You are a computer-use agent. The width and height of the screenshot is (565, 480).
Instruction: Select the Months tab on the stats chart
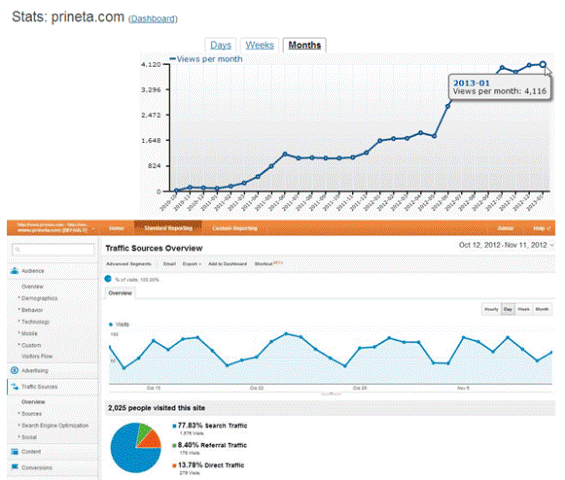[x=304, y=45]
